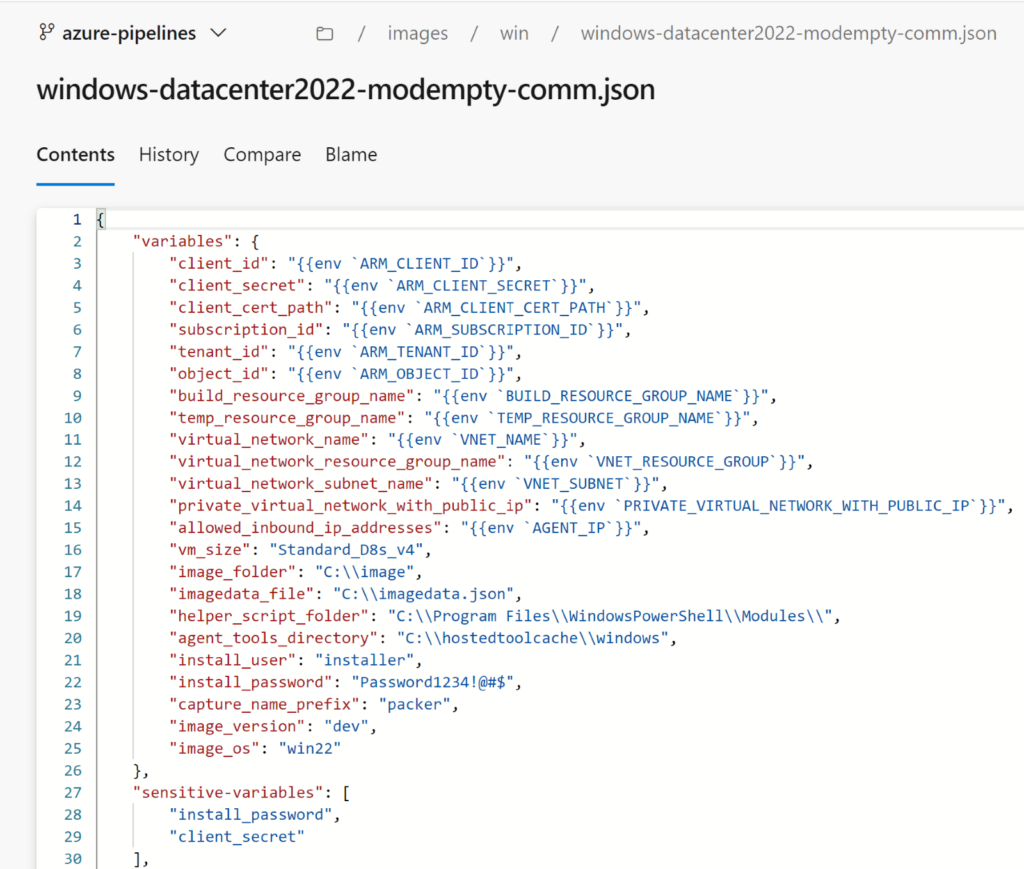Click line number 3 in the gutter
This screenshot has height=869, width=1024.
(x=76, y=263)
